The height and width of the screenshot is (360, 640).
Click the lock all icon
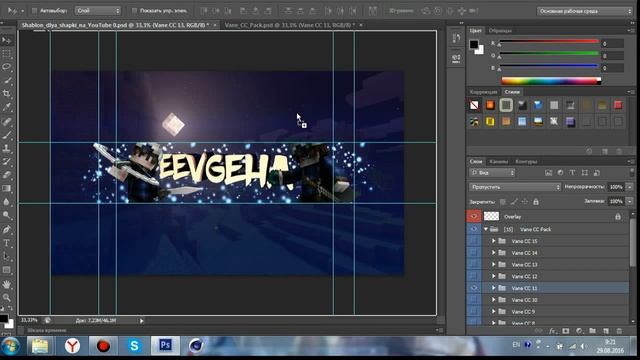[536, 202]
